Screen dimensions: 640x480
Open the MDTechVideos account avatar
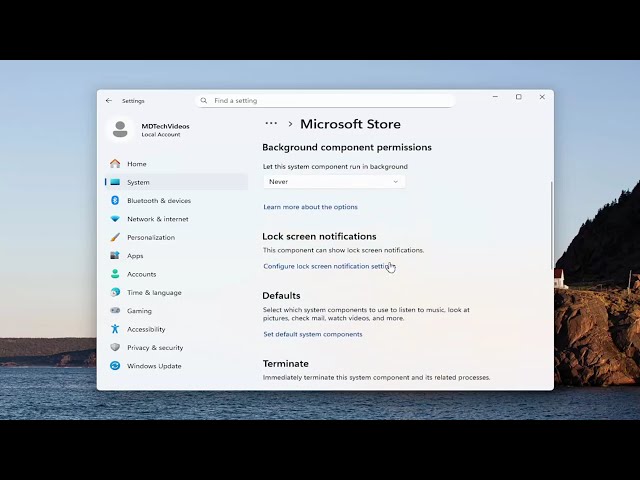click(x=120, y=129)
